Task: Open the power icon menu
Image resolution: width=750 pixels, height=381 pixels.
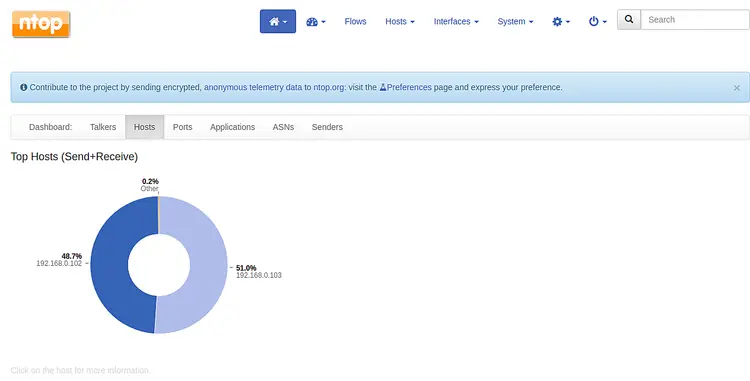Action: [x=597, y=22]
